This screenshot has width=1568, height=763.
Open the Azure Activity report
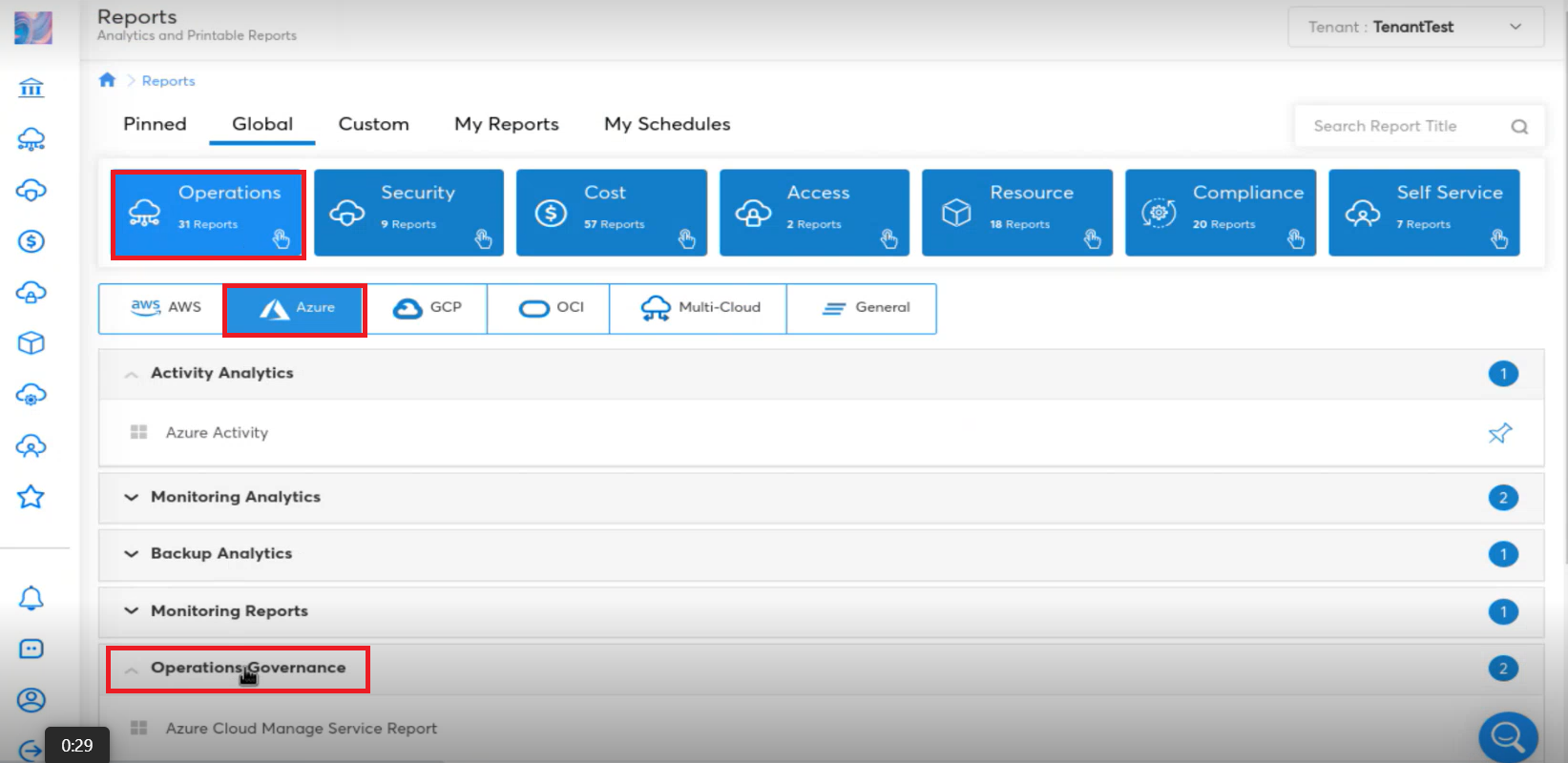pos(217,433)
